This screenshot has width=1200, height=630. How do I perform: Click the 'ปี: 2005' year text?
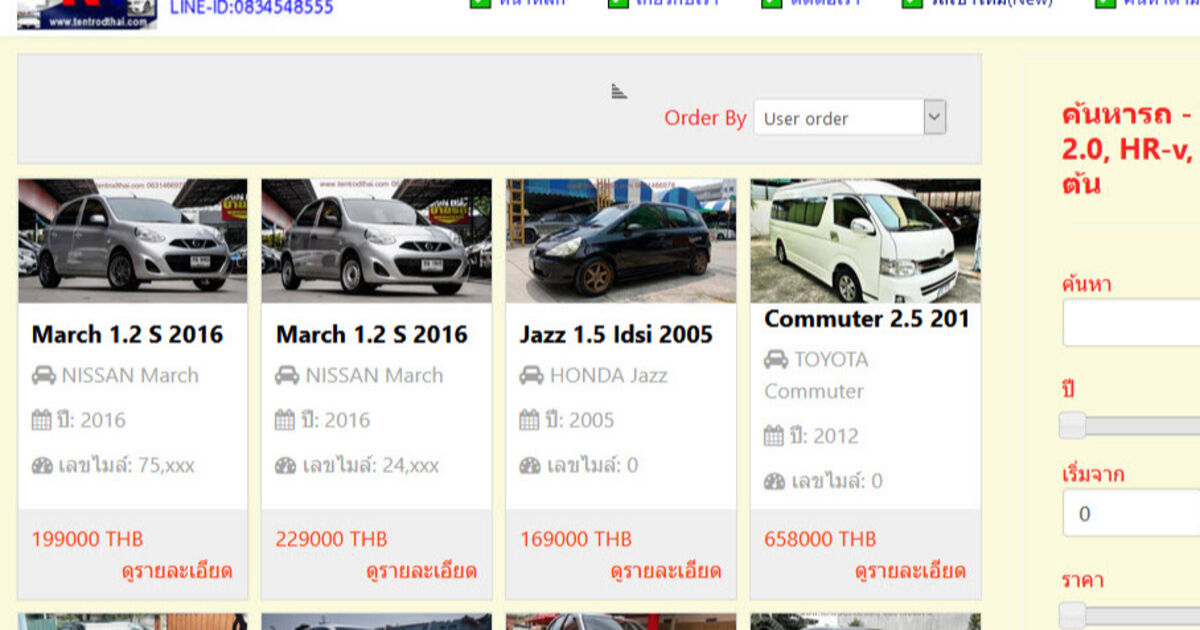tap(580, 420)
